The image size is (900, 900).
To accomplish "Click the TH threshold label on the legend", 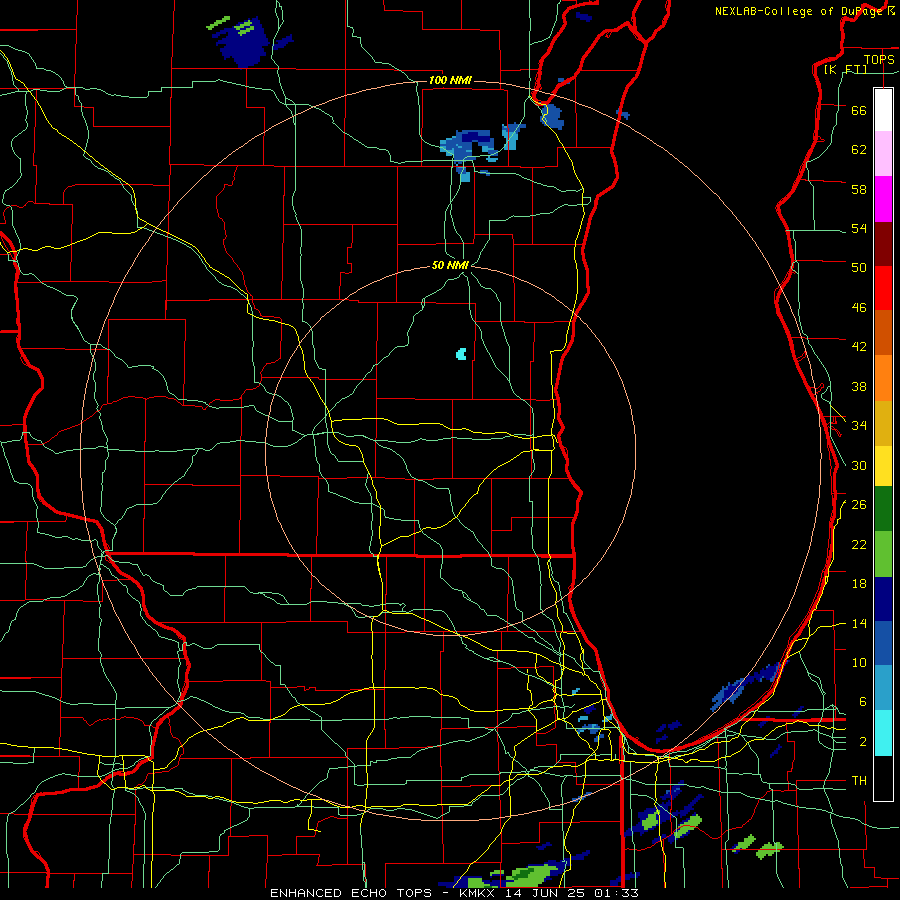I will coord(859,781).
